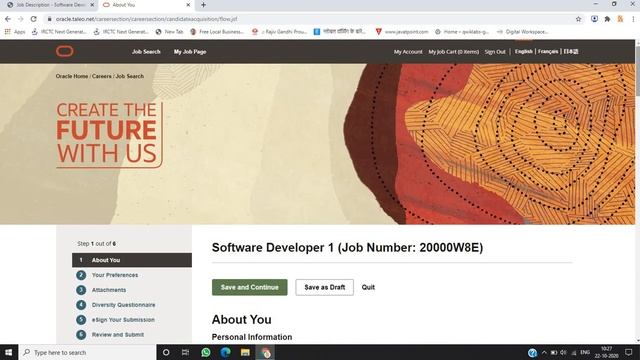
Task: Open Free Local Business bookmark
Action: [217, 31]
